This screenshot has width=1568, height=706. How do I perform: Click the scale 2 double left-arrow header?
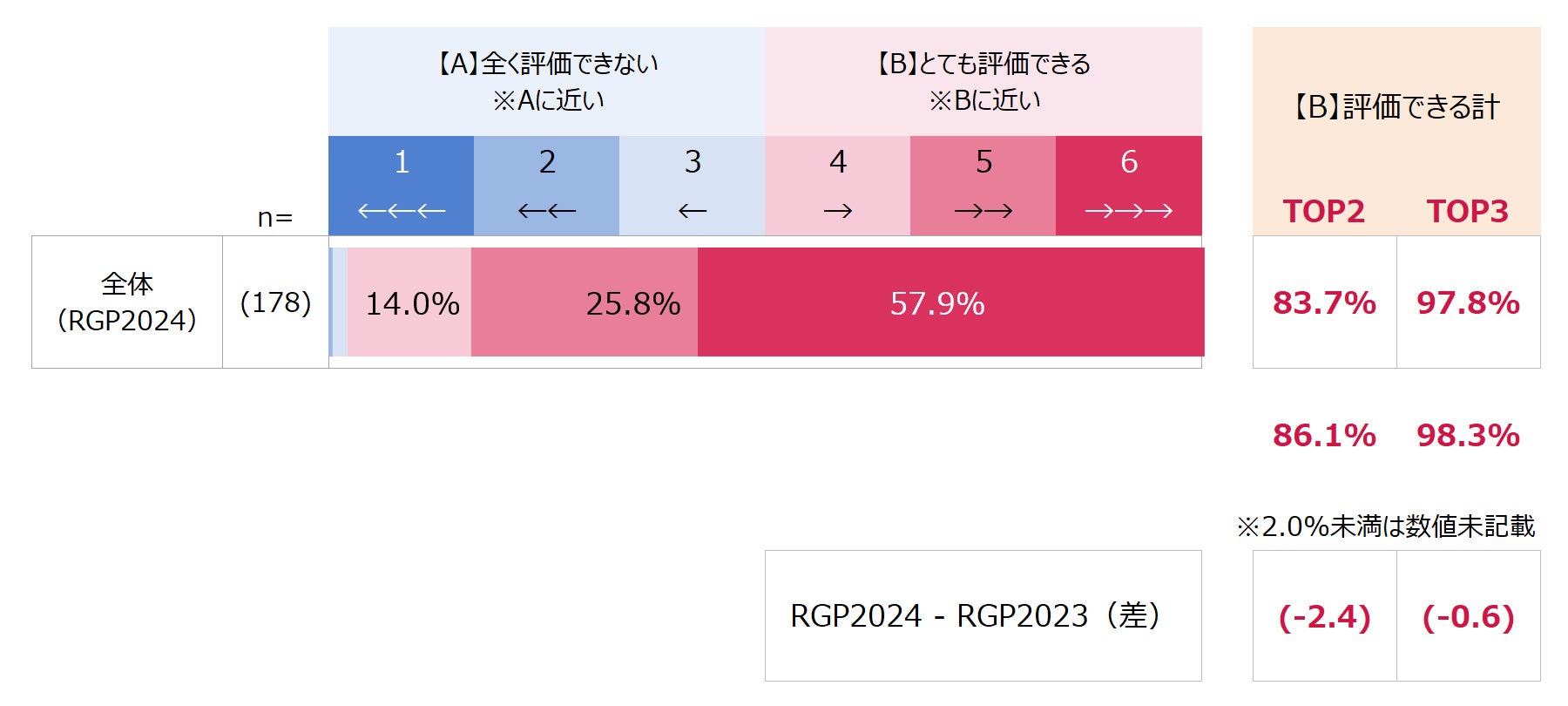[x=546, y=185]
